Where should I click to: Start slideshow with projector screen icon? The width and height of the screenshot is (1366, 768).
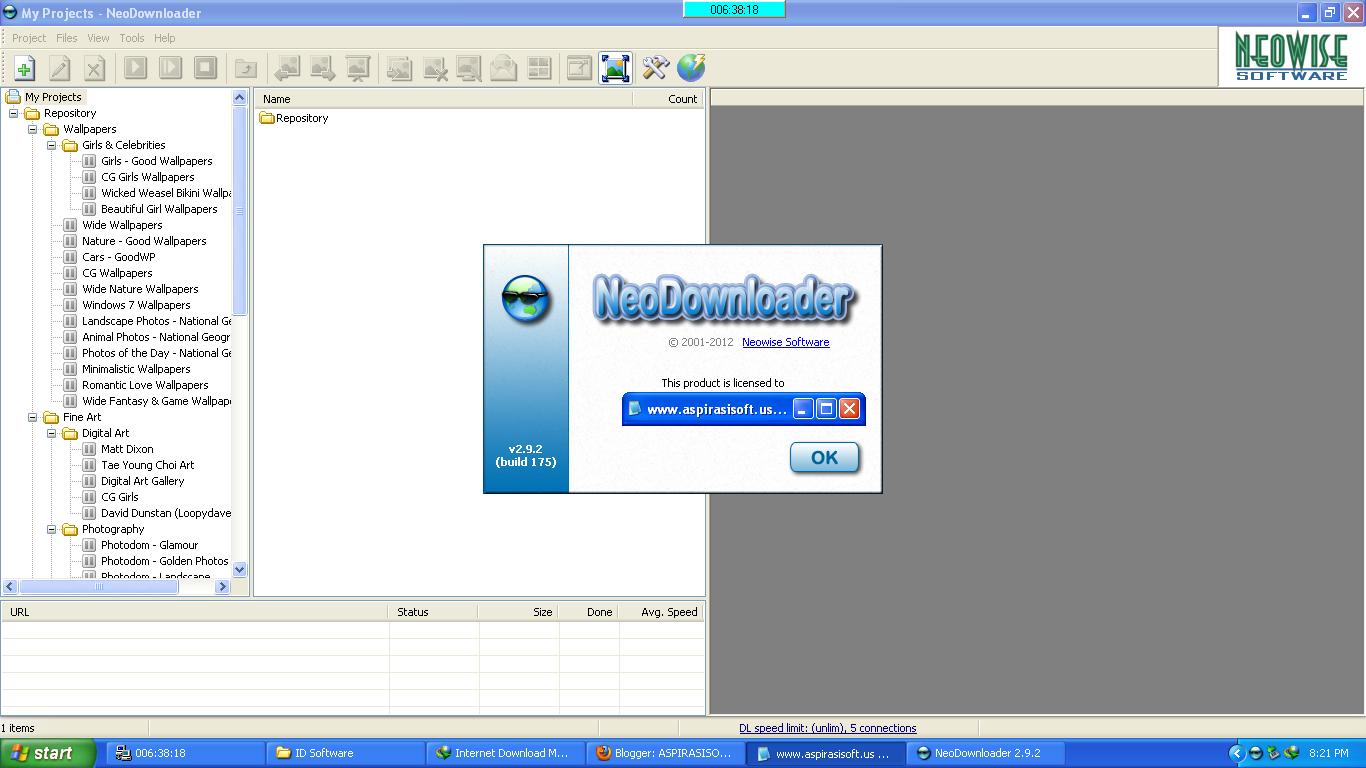[x=357, y=68]
